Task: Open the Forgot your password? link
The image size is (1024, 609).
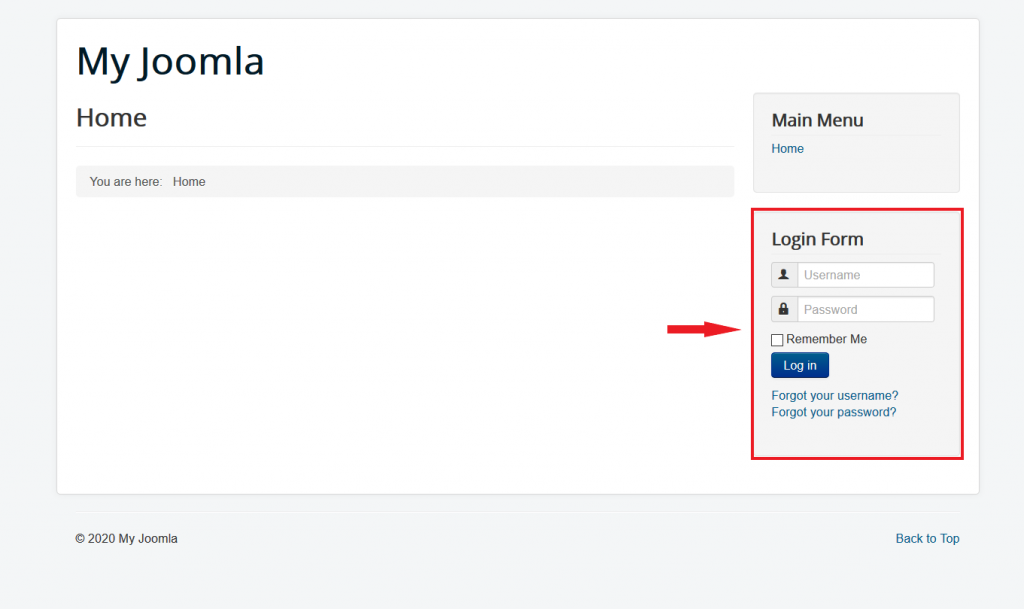Action: [x=834, y=412]
